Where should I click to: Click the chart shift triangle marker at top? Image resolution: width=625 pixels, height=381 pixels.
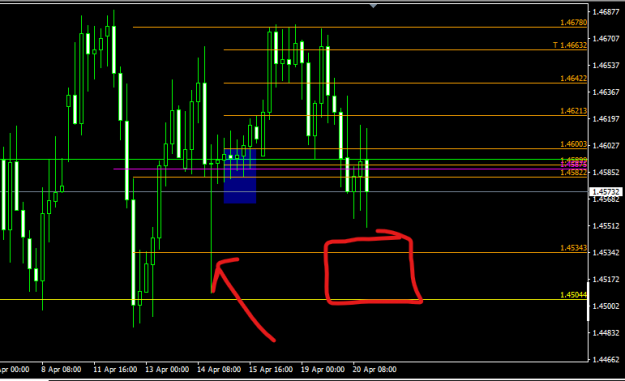point(373,6)
